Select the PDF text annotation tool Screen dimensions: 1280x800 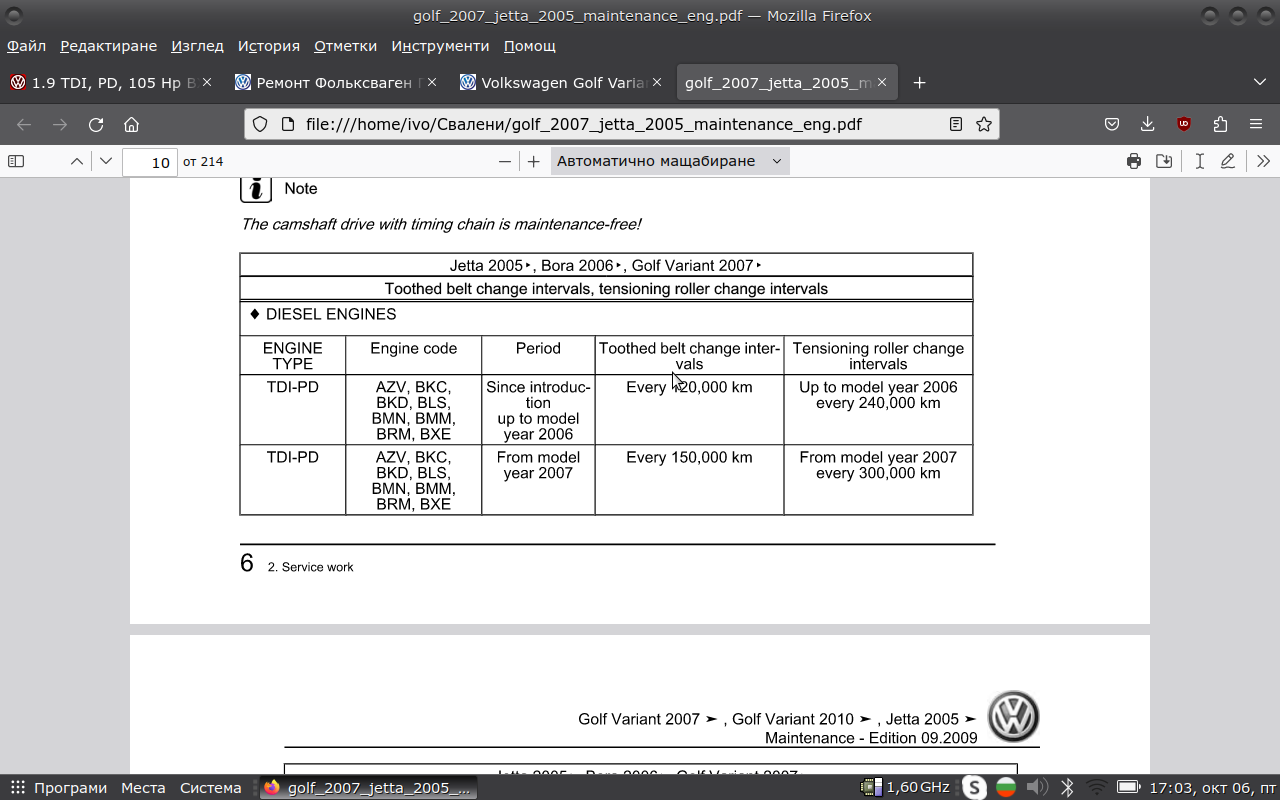click(1199, 161)
